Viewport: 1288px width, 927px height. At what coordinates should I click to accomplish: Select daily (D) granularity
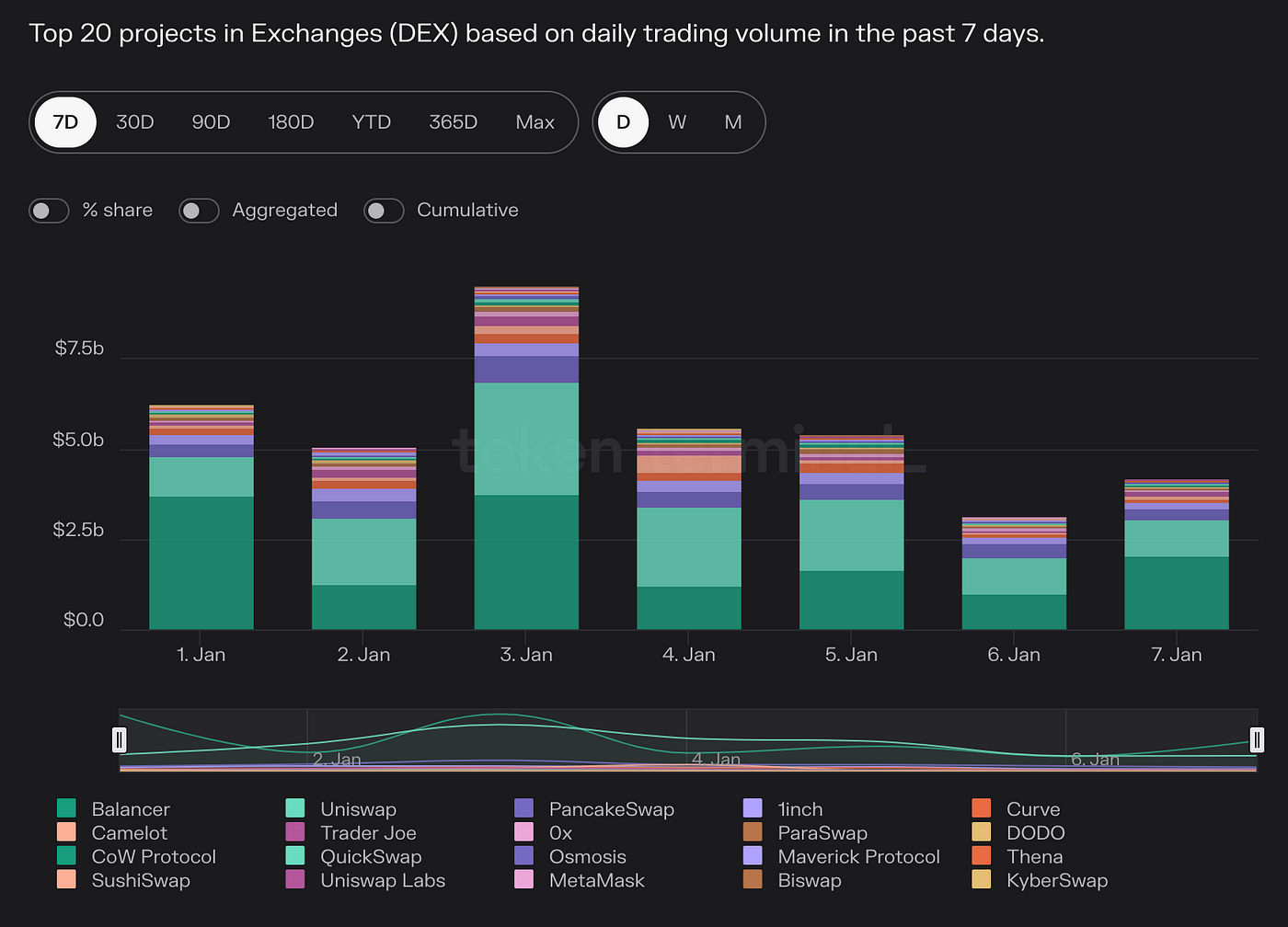623,122
